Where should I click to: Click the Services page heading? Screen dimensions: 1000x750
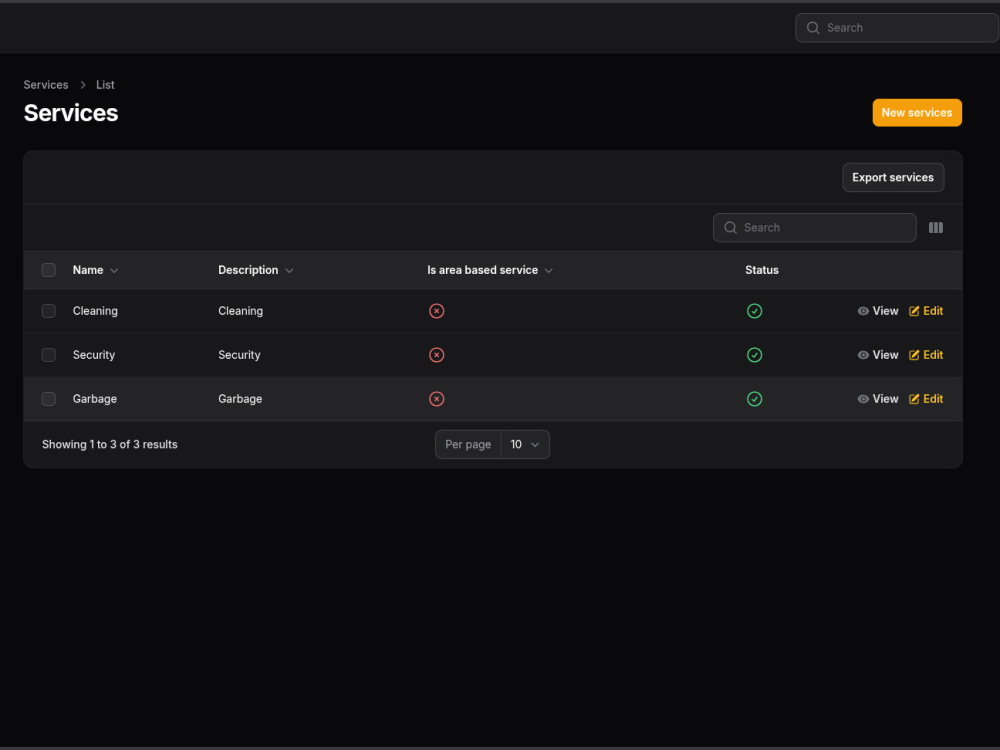pyautogui.click(x=71, y=113)
